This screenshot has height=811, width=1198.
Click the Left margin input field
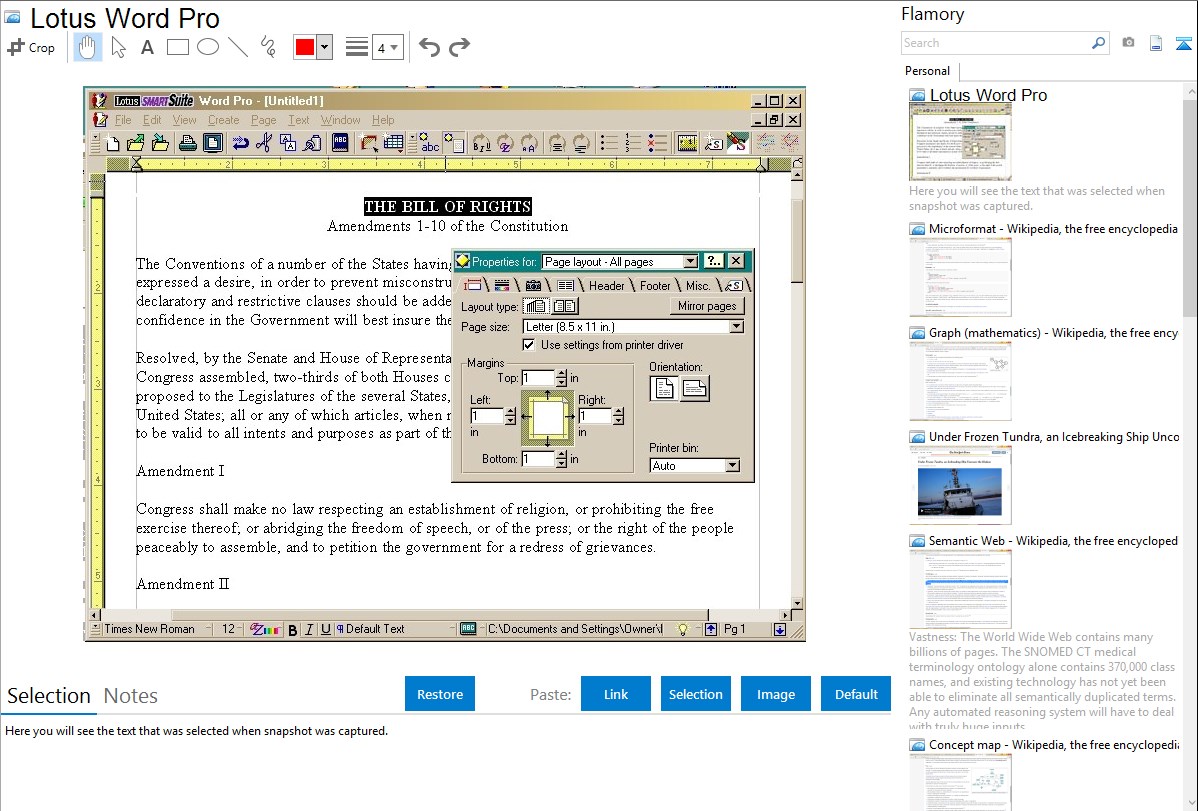[487, 417]
